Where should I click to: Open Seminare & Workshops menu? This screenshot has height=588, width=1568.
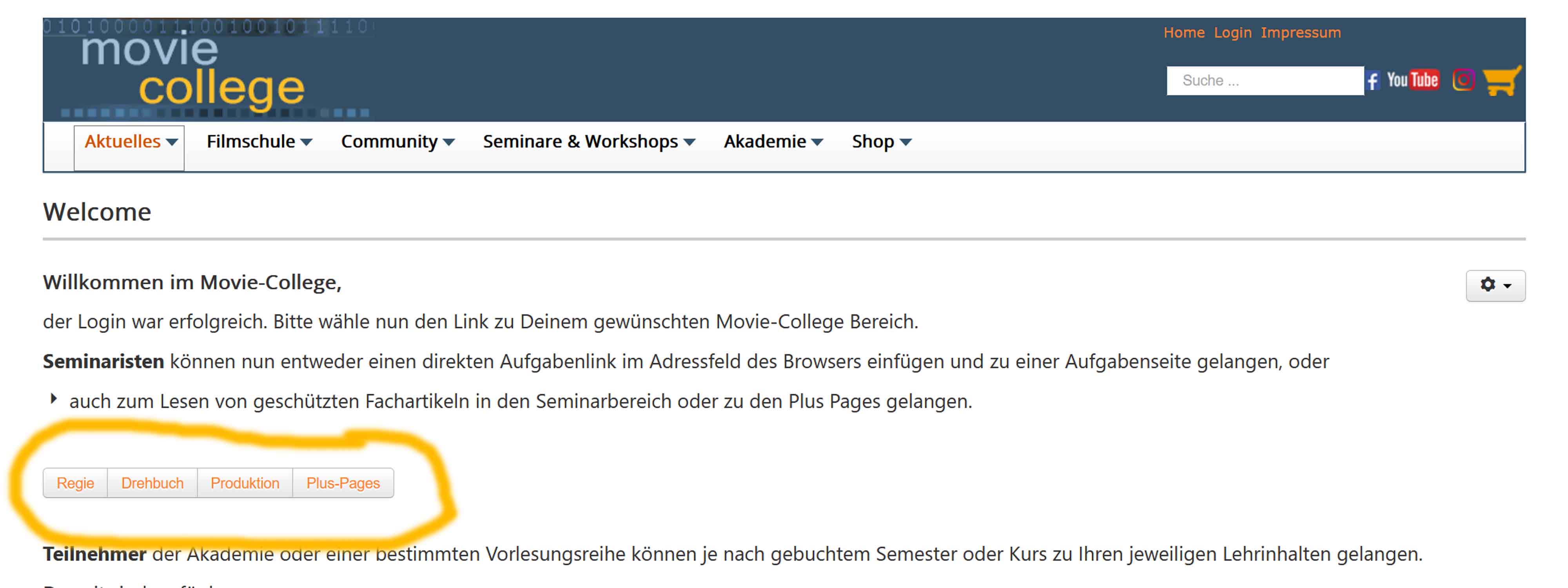tap(588, 142)
